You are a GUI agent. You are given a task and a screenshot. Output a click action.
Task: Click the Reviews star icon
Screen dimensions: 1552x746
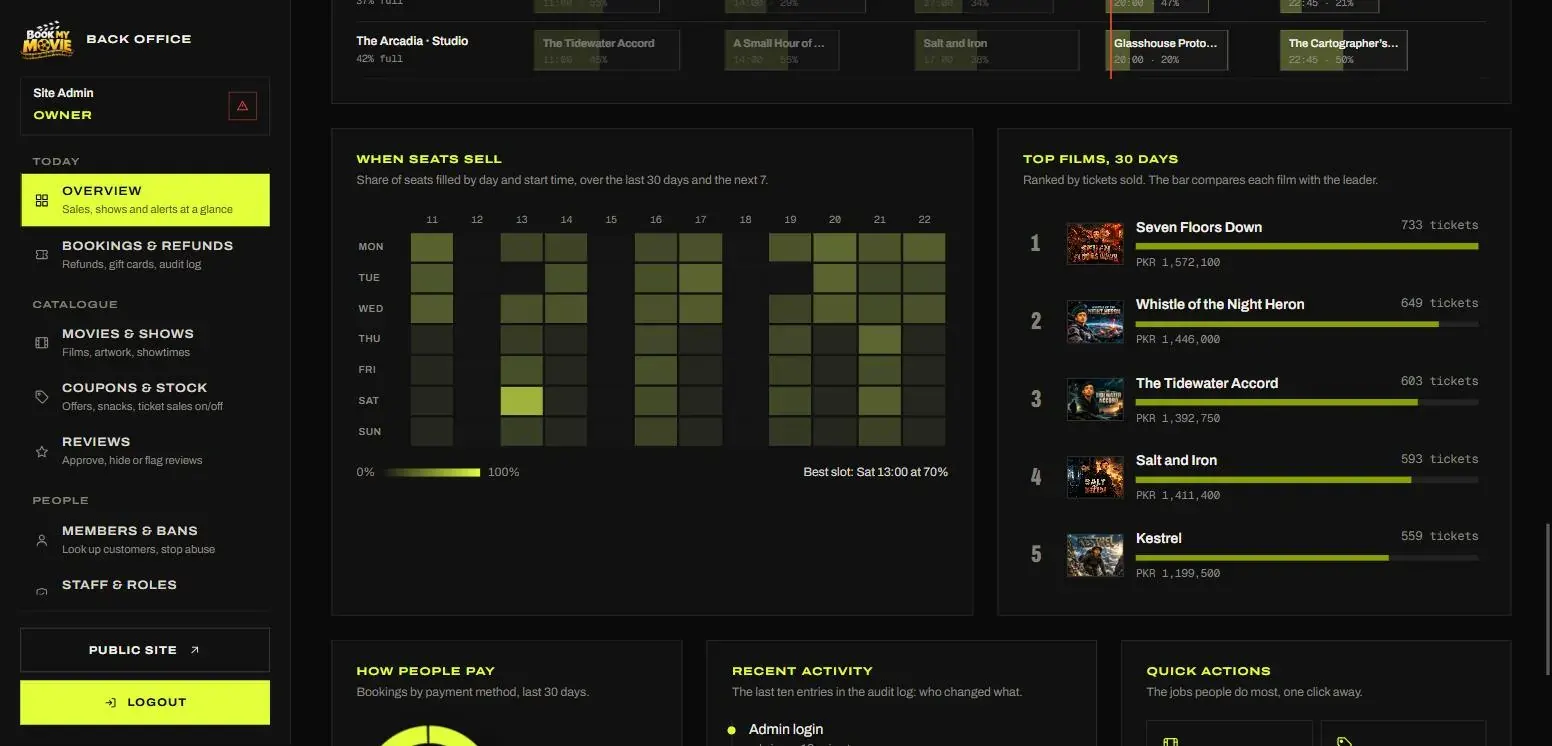point(42,451)
